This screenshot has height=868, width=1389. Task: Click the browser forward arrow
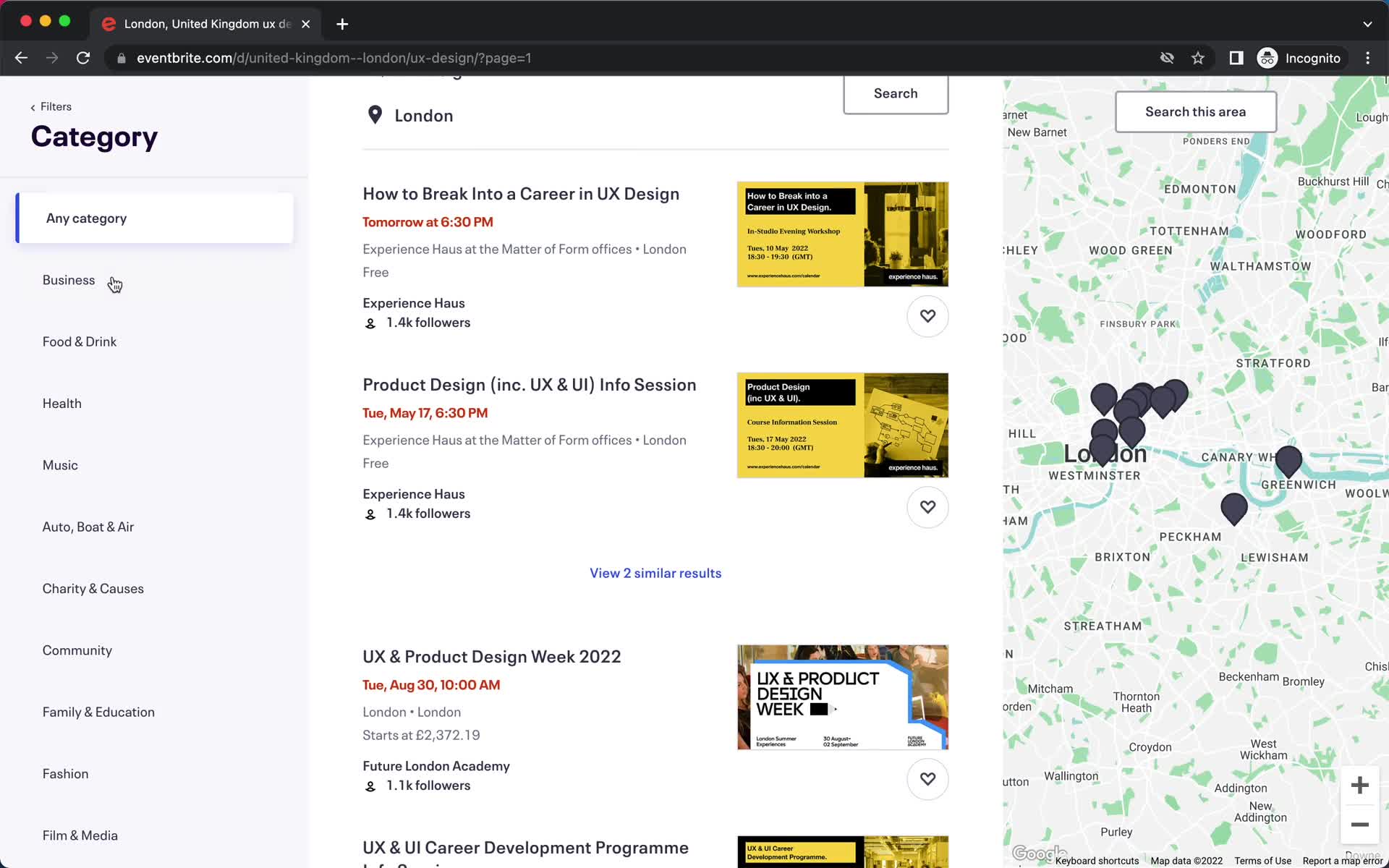click(x=52, y=58)
